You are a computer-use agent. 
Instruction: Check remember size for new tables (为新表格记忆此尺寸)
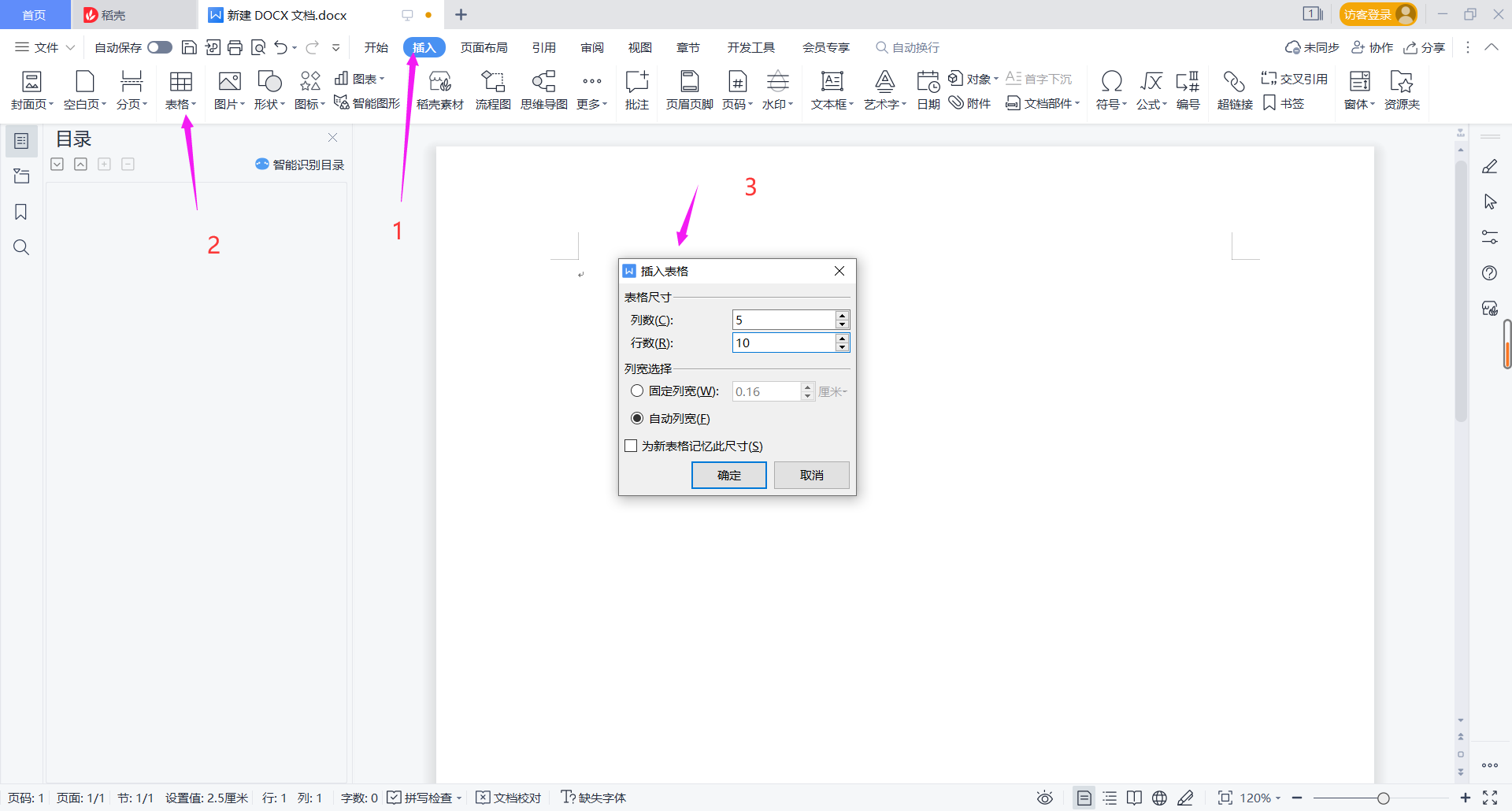(x=631, y=446)
